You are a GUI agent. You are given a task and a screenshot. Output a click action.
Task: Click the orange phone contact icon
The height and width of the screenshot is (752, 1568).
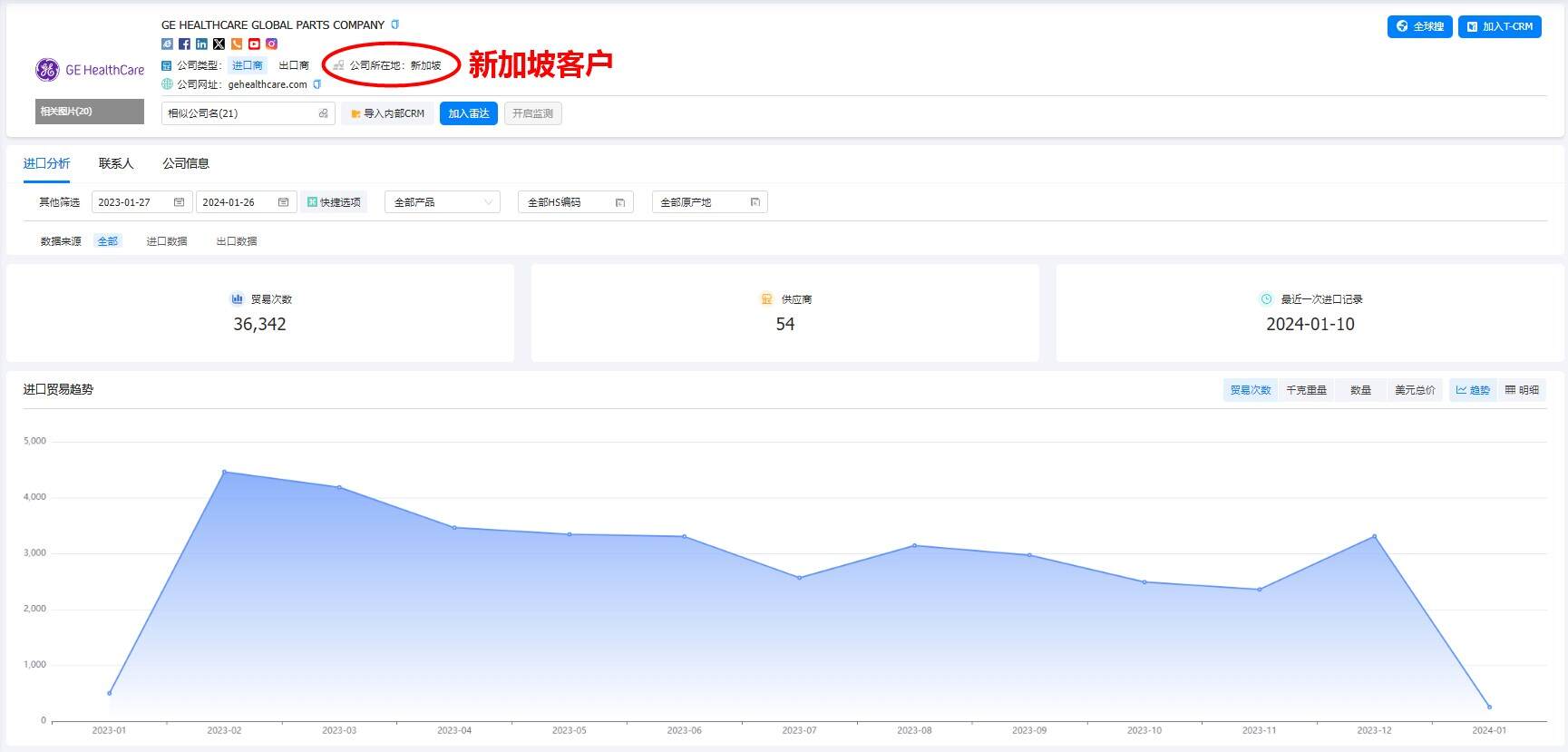tap(237, 44)
